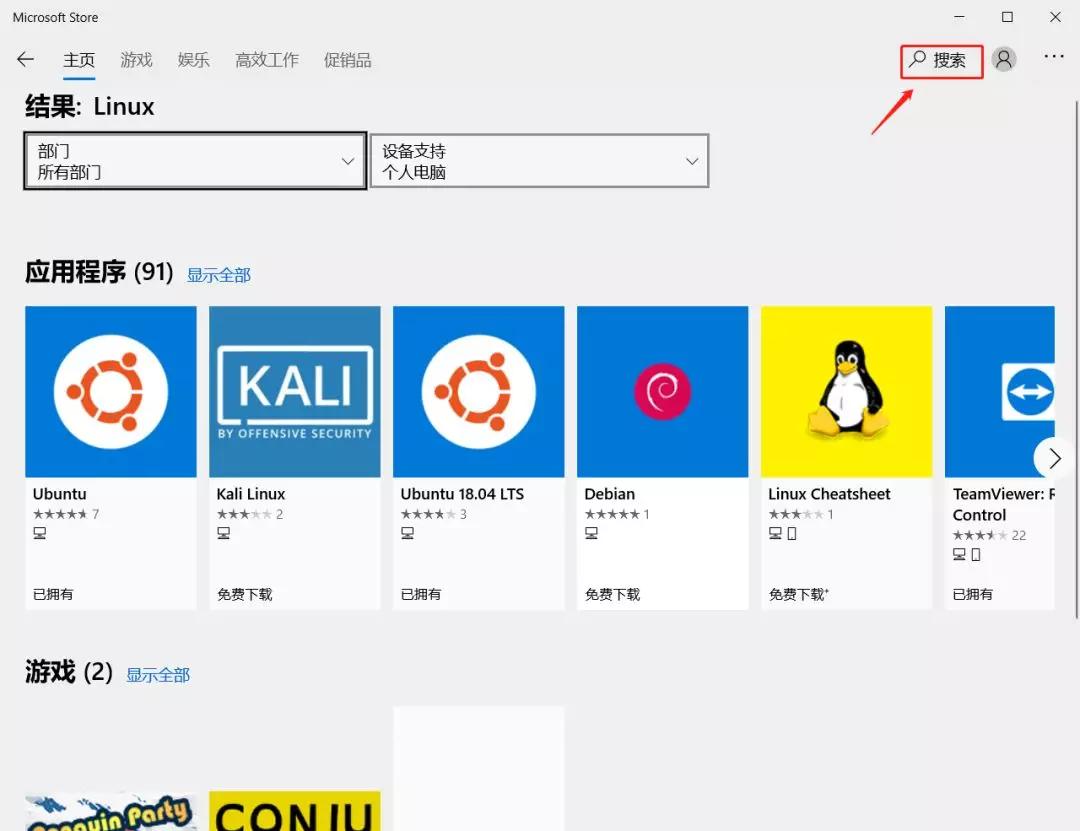The image size is (1080, 831).
Task: Select the Kali Linux app icon
Action: pyautogui.click(x=294, y=390)
